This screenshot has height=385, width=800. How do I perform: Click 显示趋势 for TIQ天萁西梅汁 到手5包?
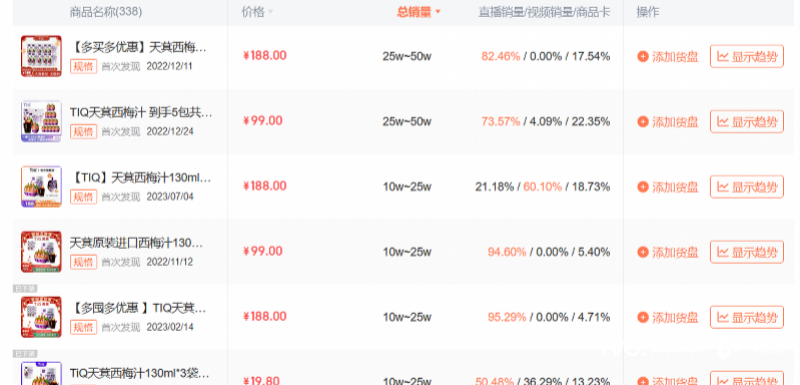[747, 121]
